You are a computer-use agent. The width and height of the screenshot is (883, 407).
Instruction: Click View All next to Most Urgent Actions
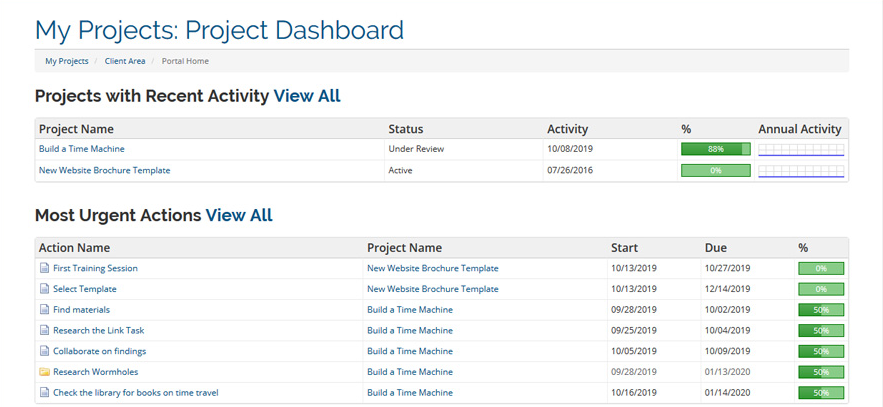click(x=239, y=216)
